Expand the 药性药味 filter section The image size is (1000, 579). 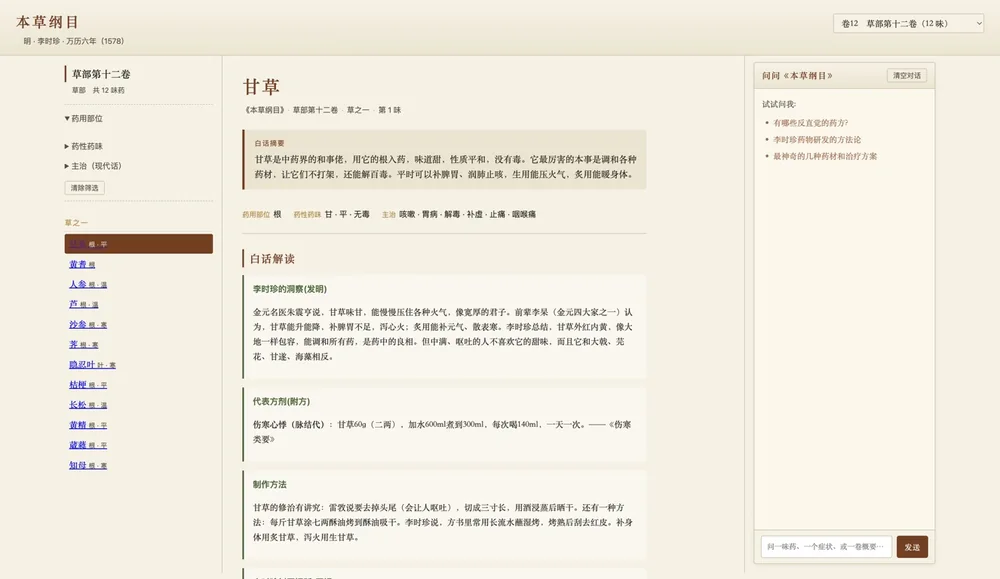84,146
